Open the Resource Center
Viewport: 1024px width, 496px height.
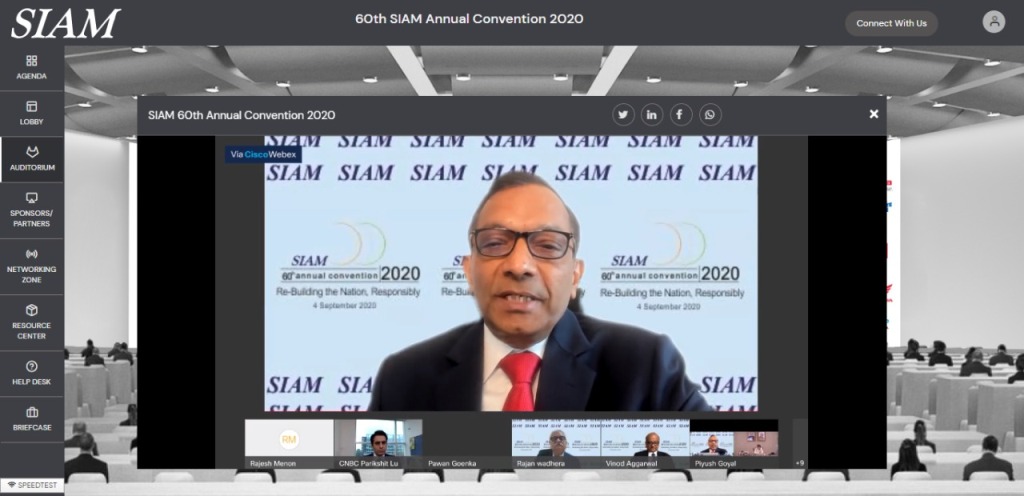pyautogui.click(x=31, y=322)
